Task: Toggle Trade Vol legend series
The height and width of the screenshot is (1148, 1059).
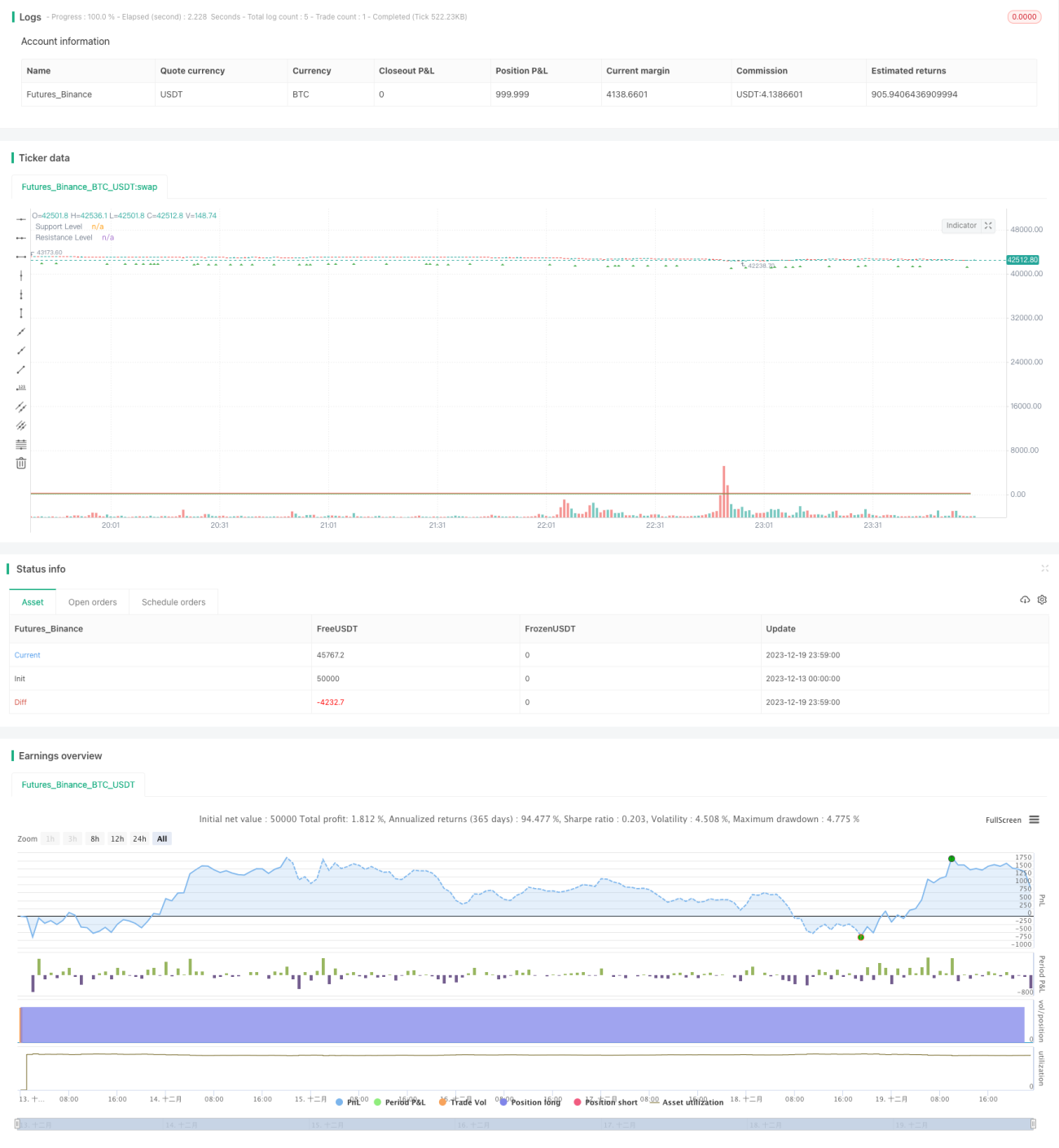Action: (x=463, y=1102)
